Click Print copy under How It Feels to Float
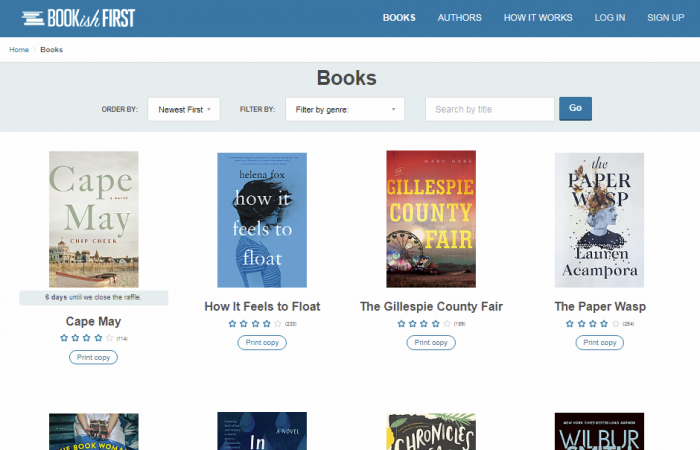The width and height of the screenshot is (700, 450). (x=262, y=342)
